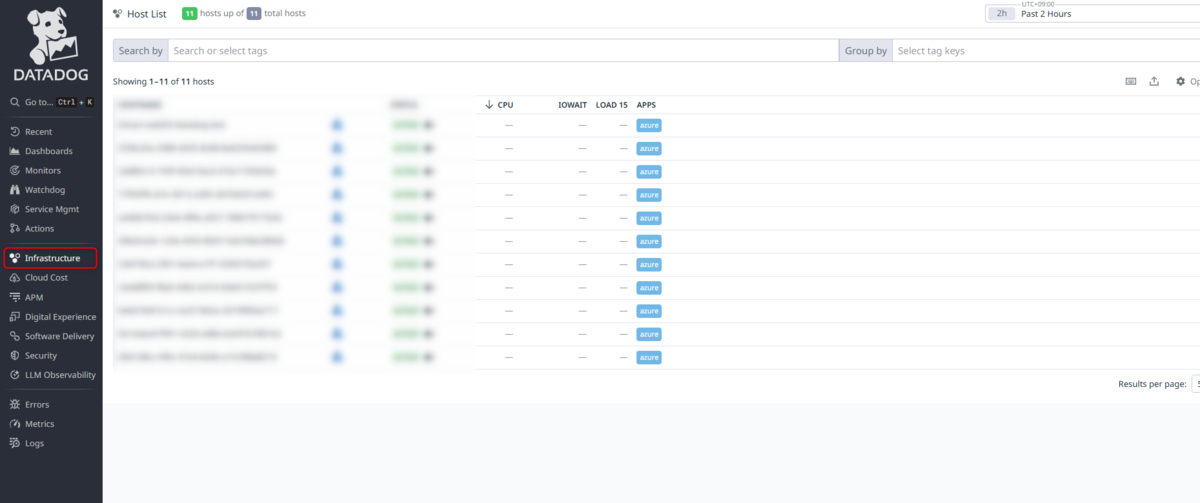Click the Datadog dog logo
1200x503 pixels.
tap(51, 37)
